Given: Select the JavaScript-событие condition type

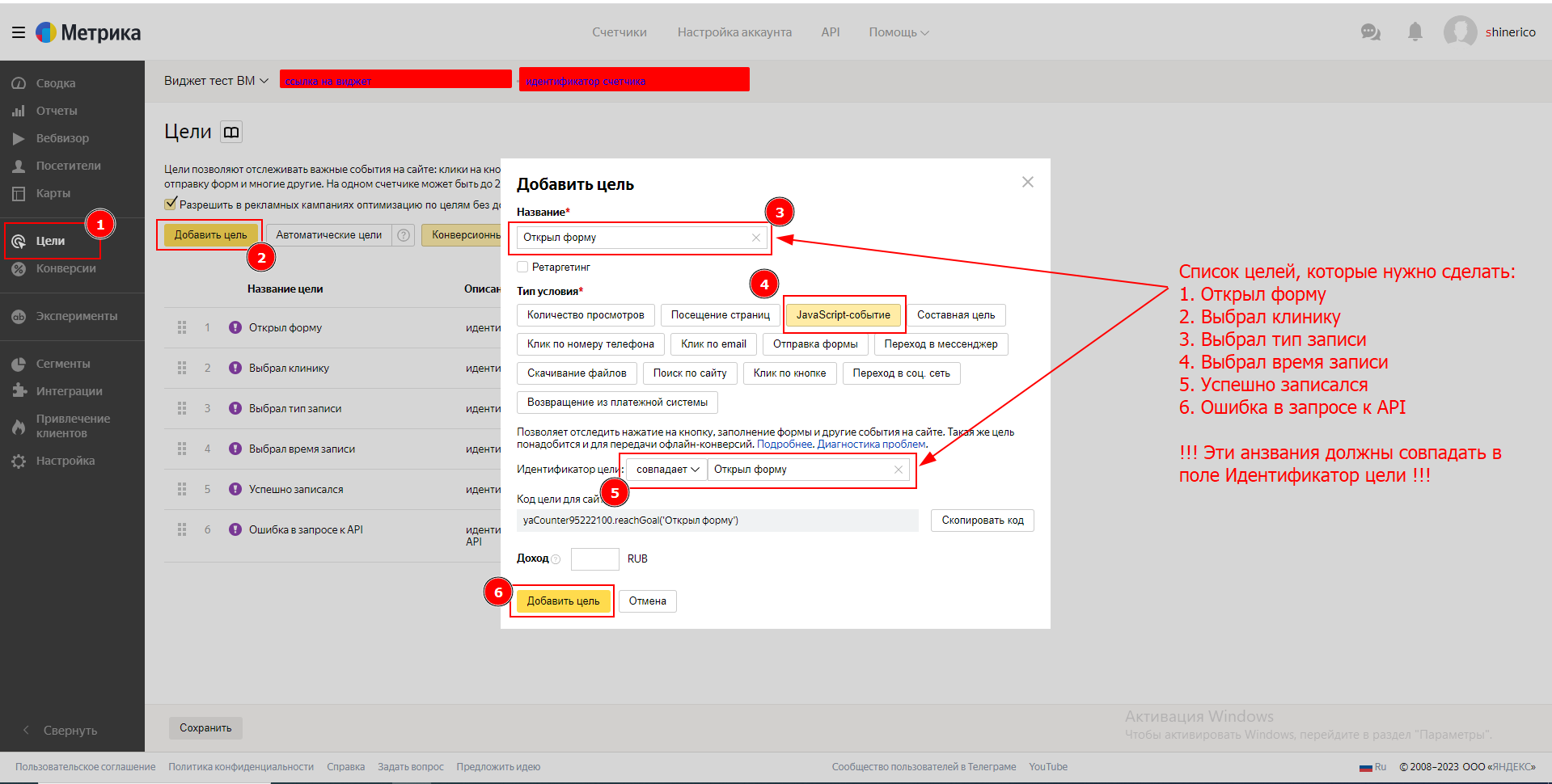Looking at the screenshot, I should (x=843, y=315).
